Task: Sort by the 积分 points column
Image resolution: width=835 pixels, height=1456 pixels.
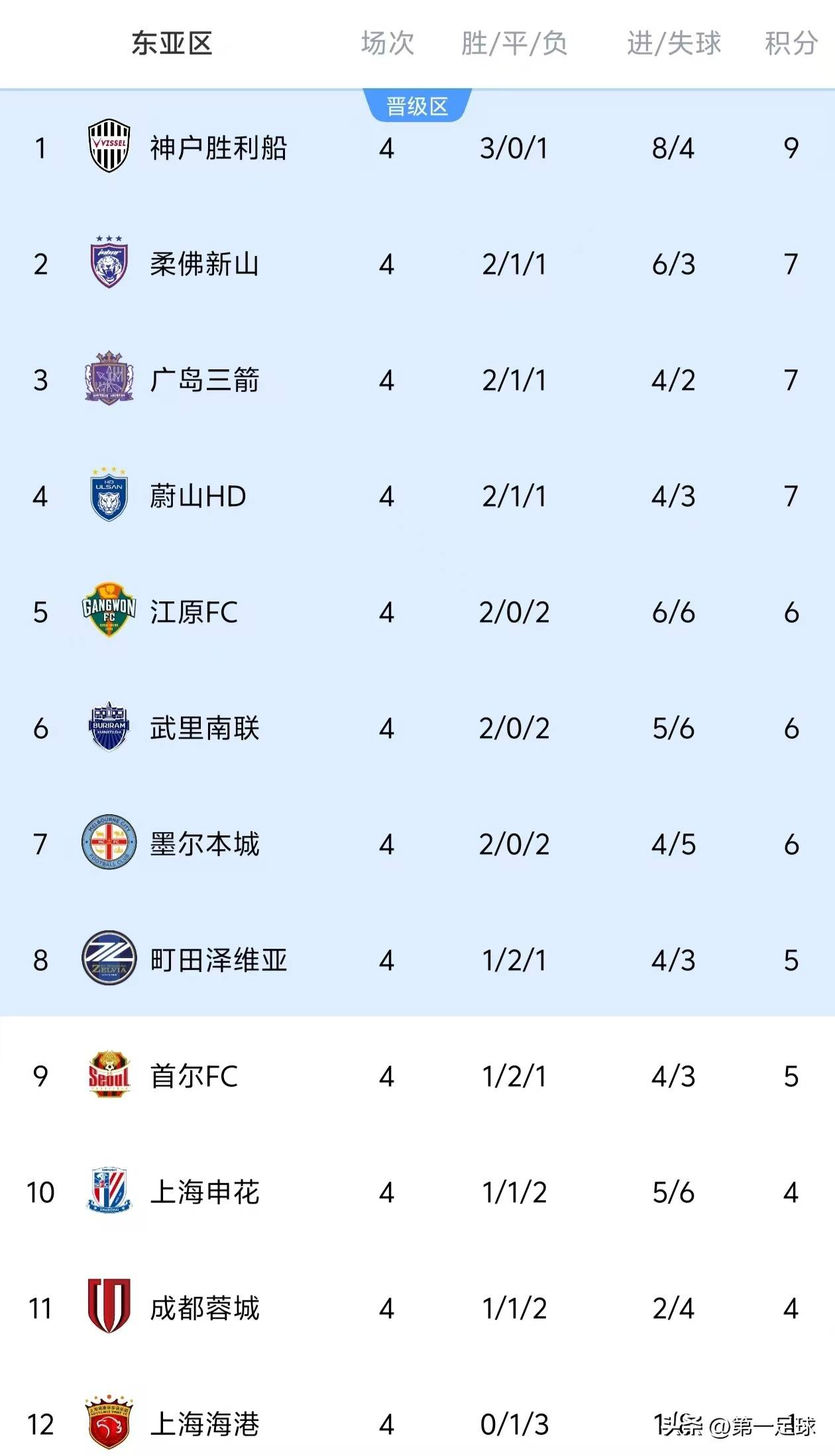Action: (791, 44)
